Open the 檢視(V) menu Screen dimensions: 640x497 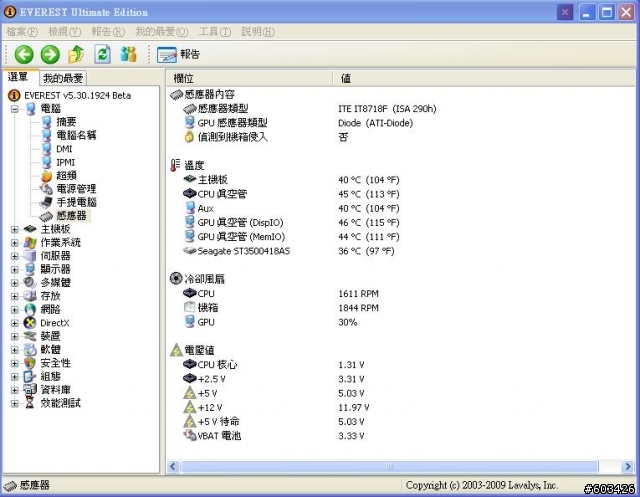pyautogui.click(x=64, y=31)
